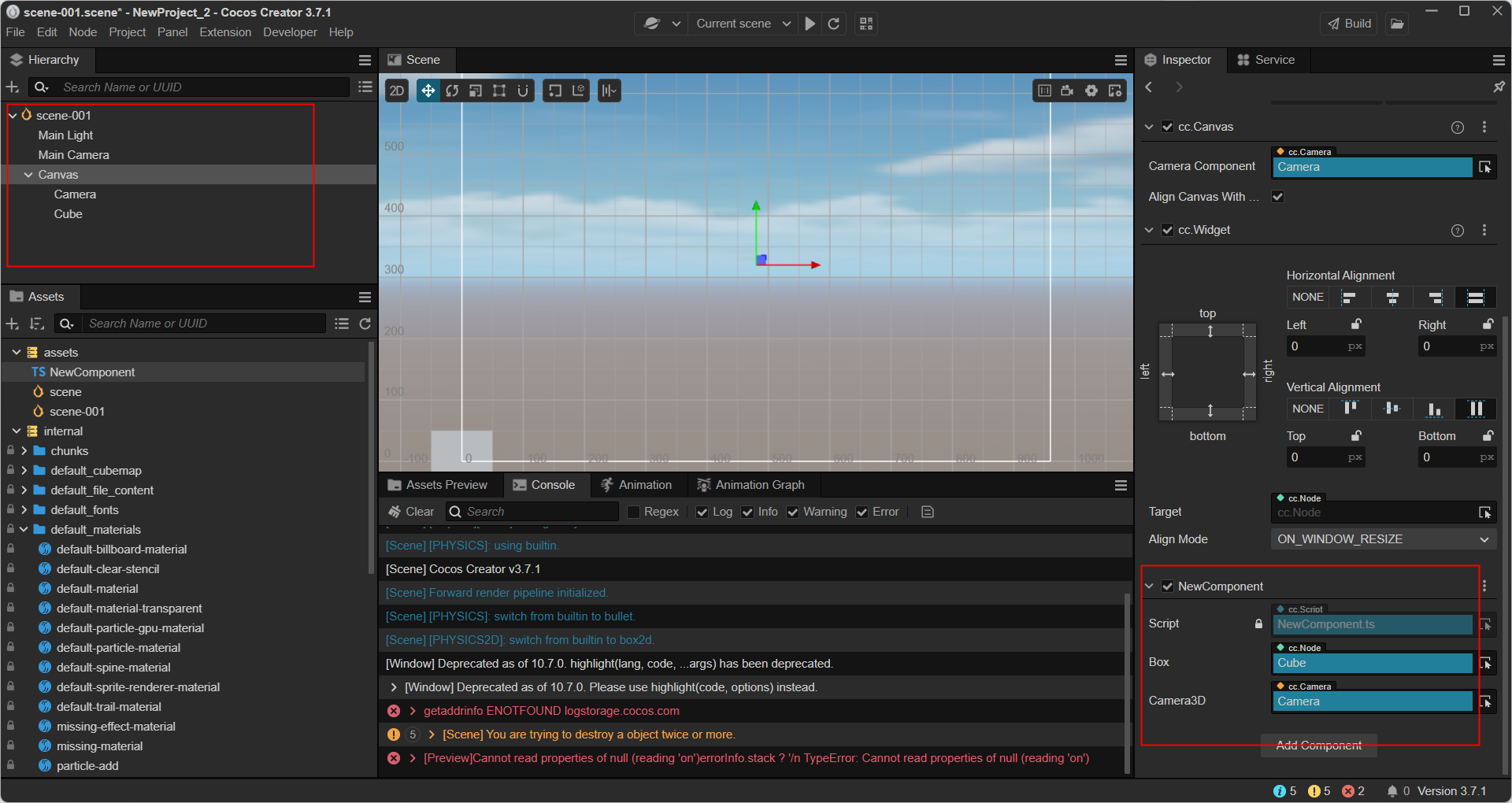Open the Project menu
Screen dimensions: 1512x803
128,32
